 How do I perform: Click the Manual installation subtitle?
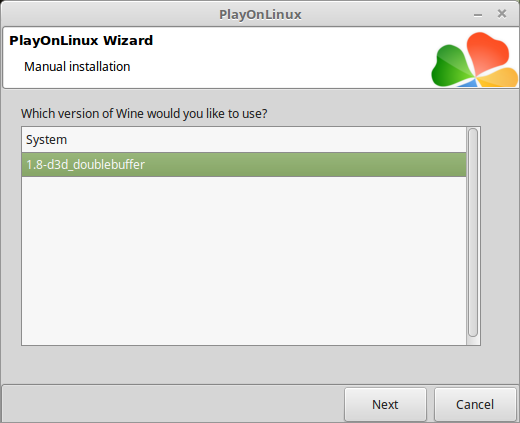[77, 67]
